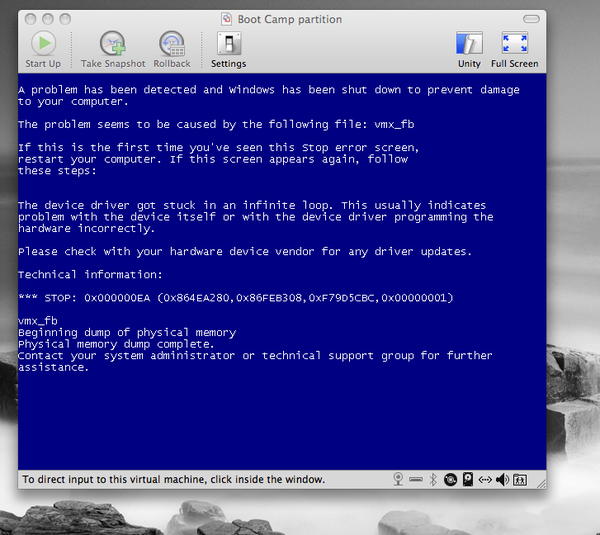Minimize the Boot Camp partition window
Image resolution: width=600 pixels, height=535 pixels.
pyautogui.click(x=48, y=19)
